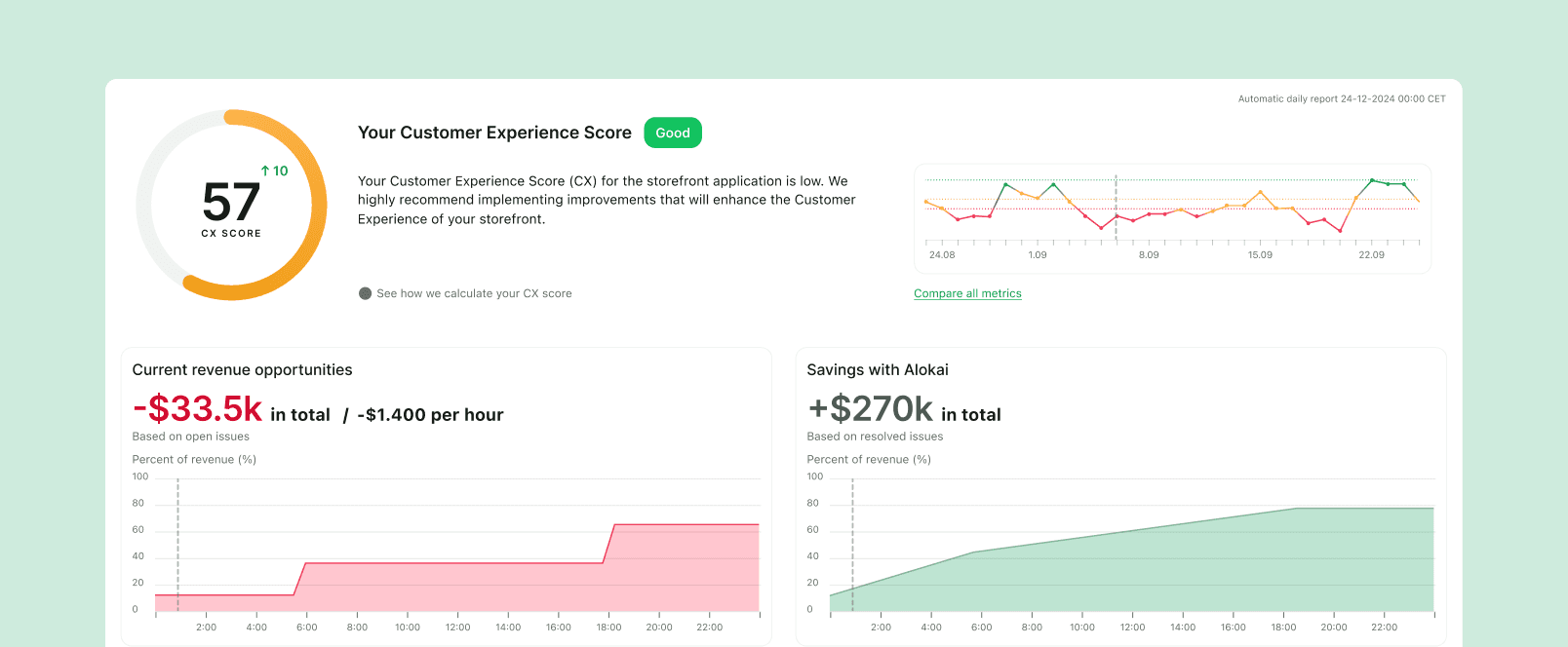Click 'Based on resolved issues' caption
The image size is (1568, 647).
(875, 437)
